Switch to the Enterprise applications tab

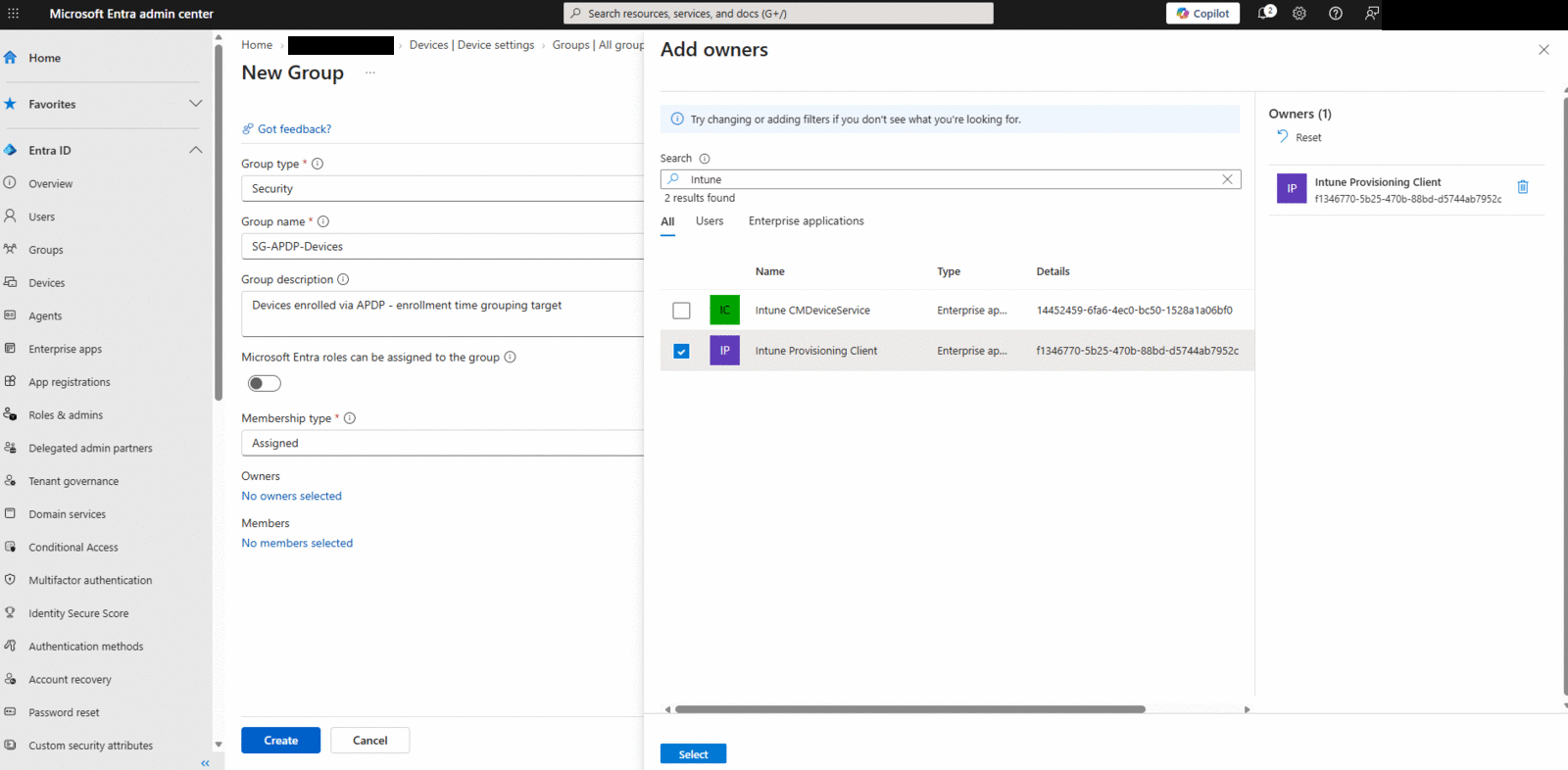click(807, 221)
